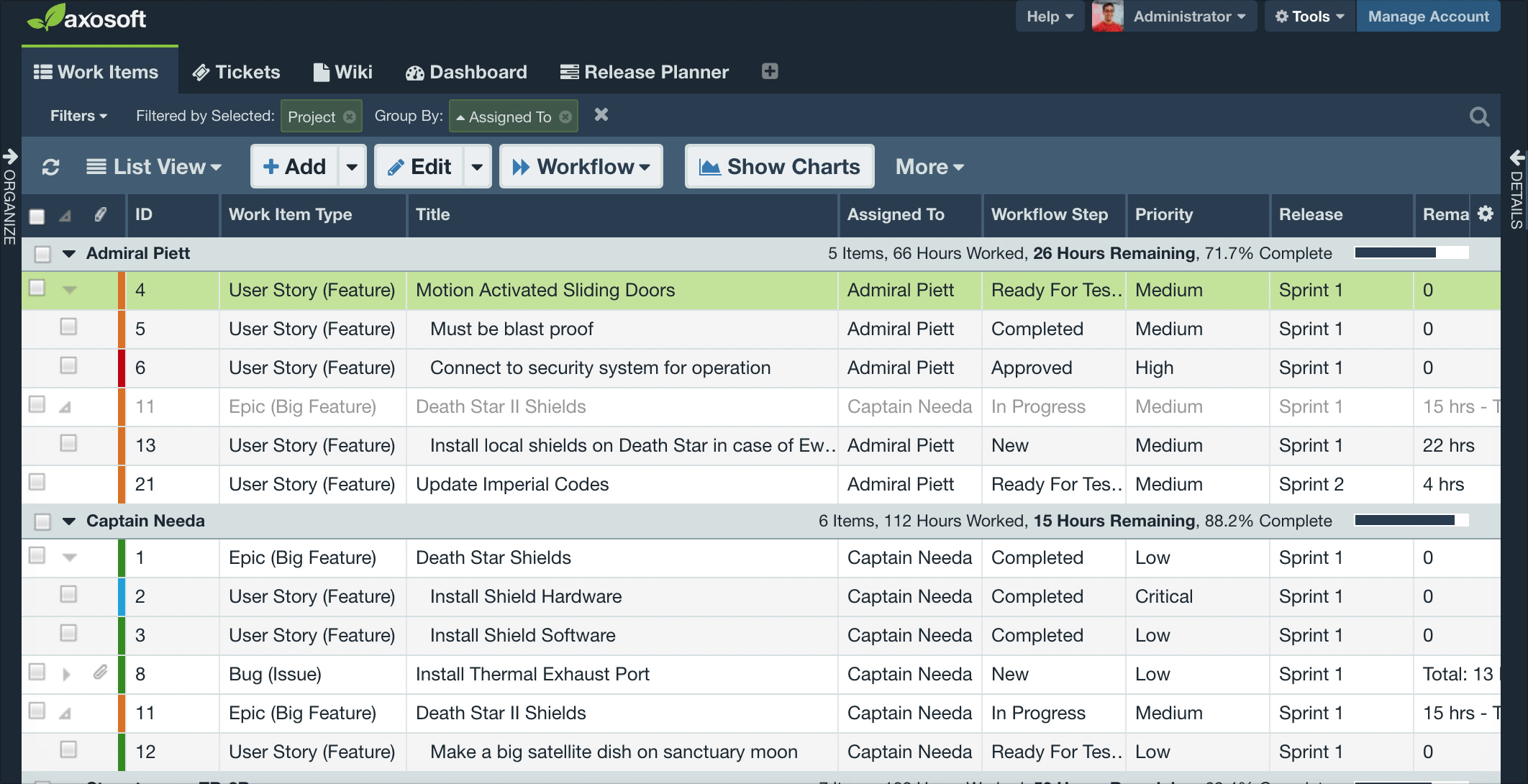Click the blue color bar on item 2
Screen dimensions: 1528x784
(122, 596)
